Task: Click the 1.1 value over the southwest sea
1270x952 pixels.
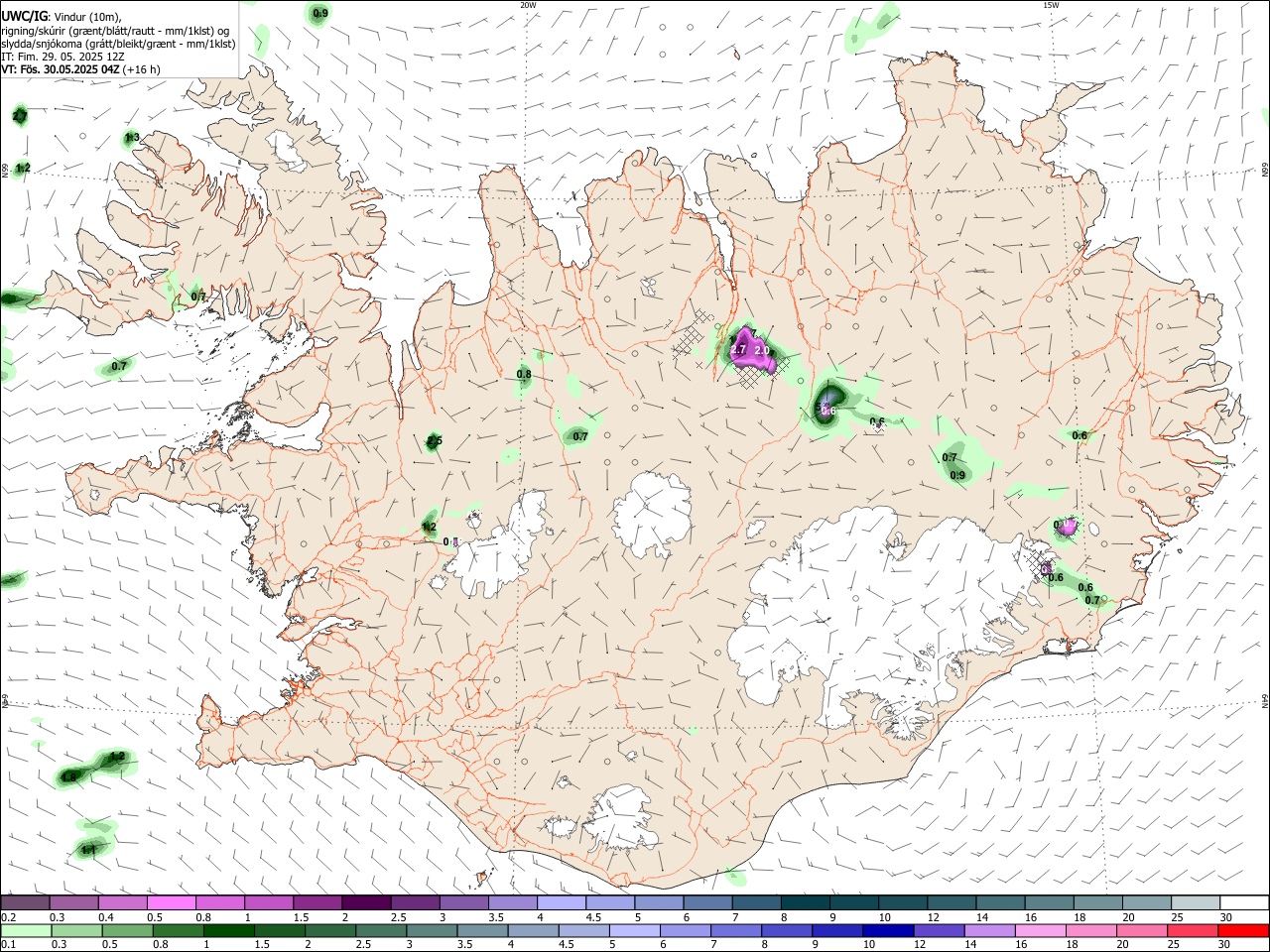Action: [x=88, y=850]
